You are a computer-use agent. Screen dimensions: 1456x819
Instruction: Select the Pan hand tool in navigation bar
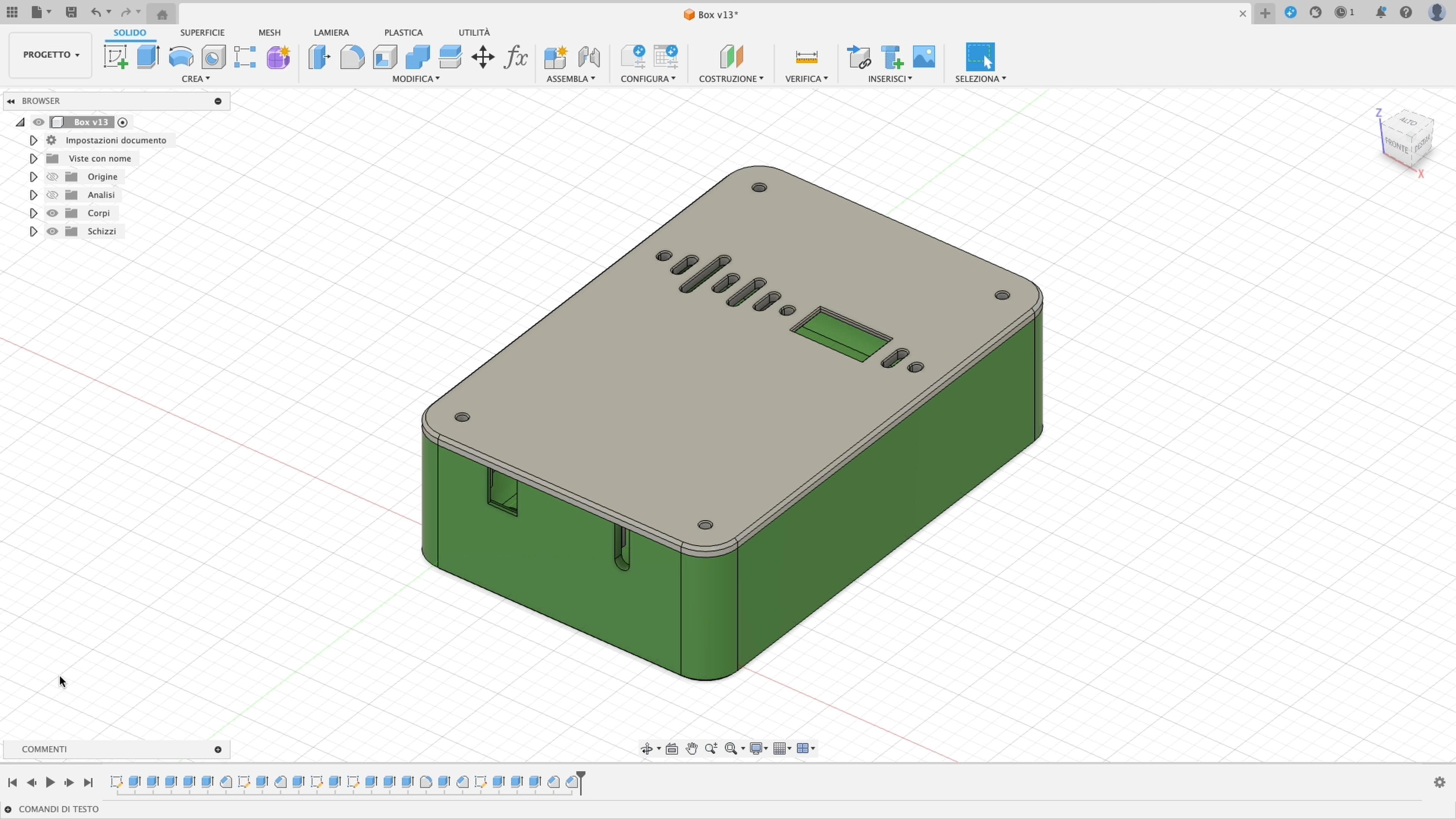click(x=692, y=748)
